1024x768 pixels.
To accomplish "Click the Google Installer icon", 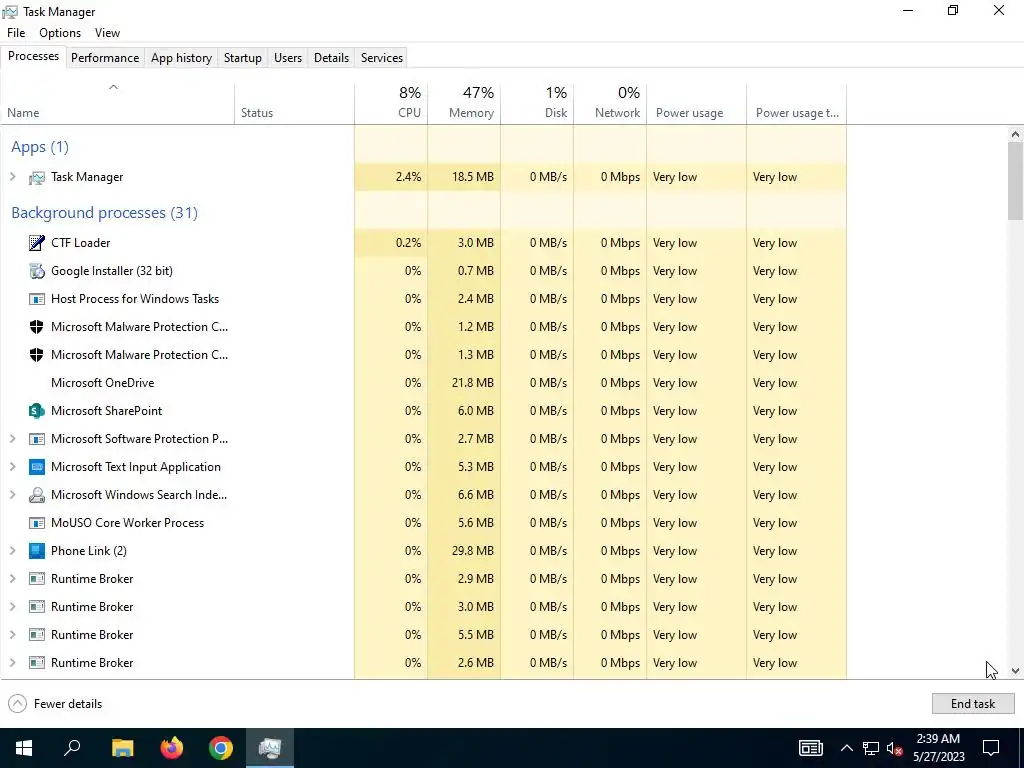I will point(37,271).
